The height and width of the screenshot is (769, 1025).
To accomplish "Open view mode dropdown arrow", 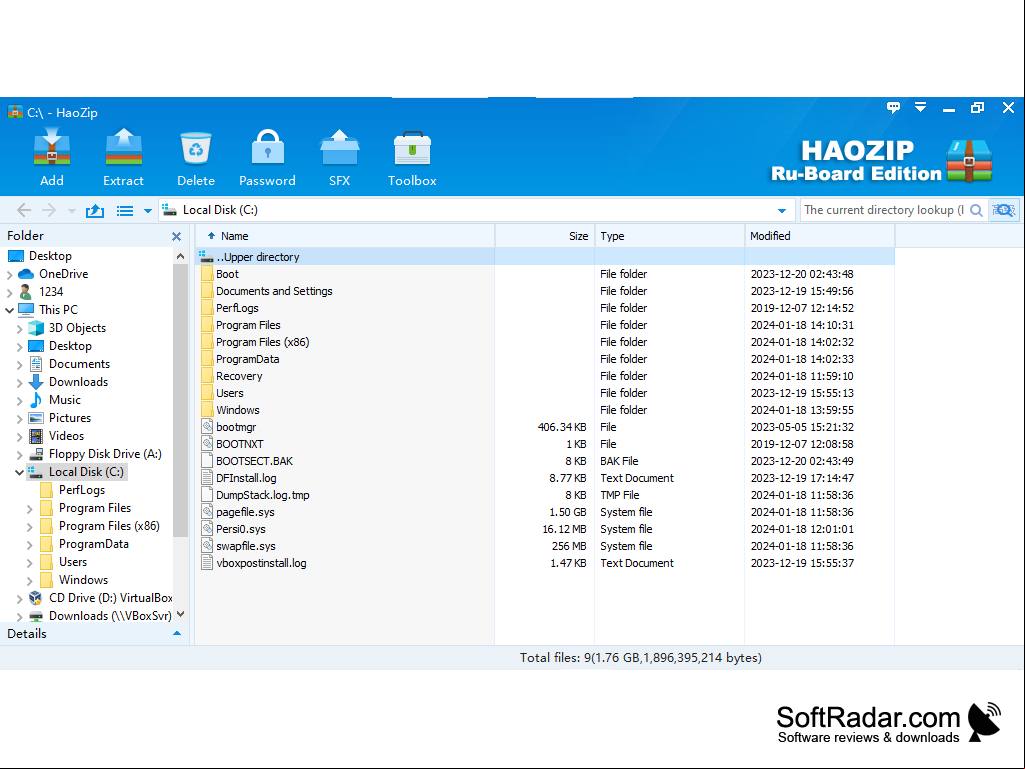I will [148, 211].
